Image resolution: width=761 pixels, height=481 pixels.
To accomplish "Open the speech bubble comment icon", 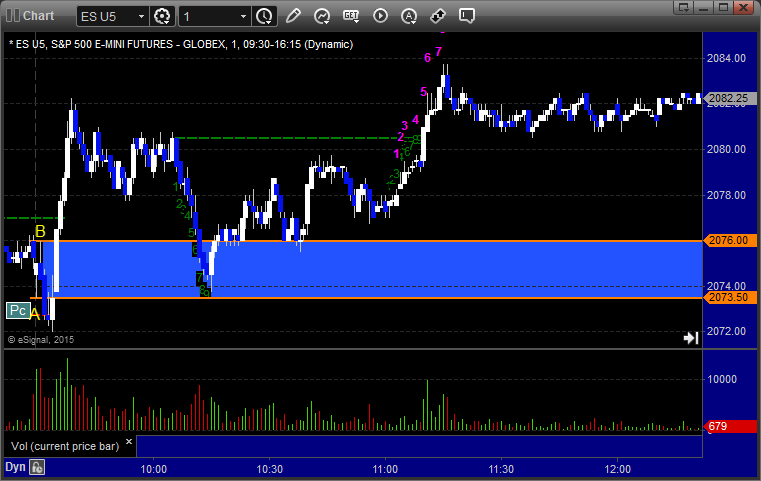I will point(467,17).
